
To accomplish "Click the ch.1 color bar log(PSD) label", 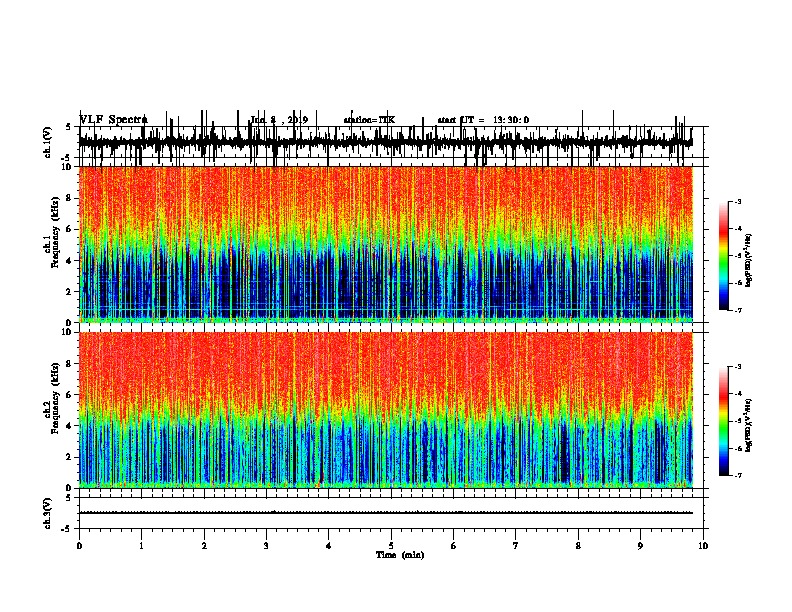I will [748, 260].
